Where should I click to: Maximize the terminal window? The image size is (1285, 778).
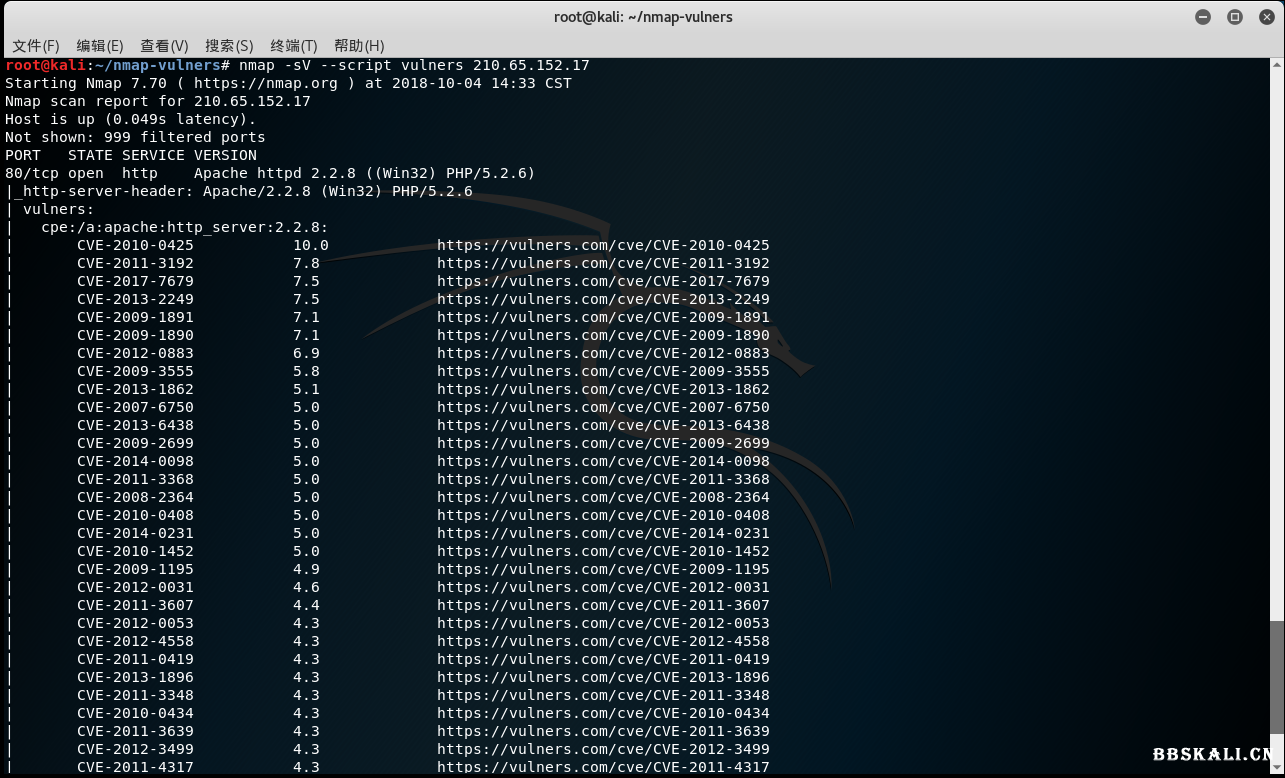pos(1235,17)
